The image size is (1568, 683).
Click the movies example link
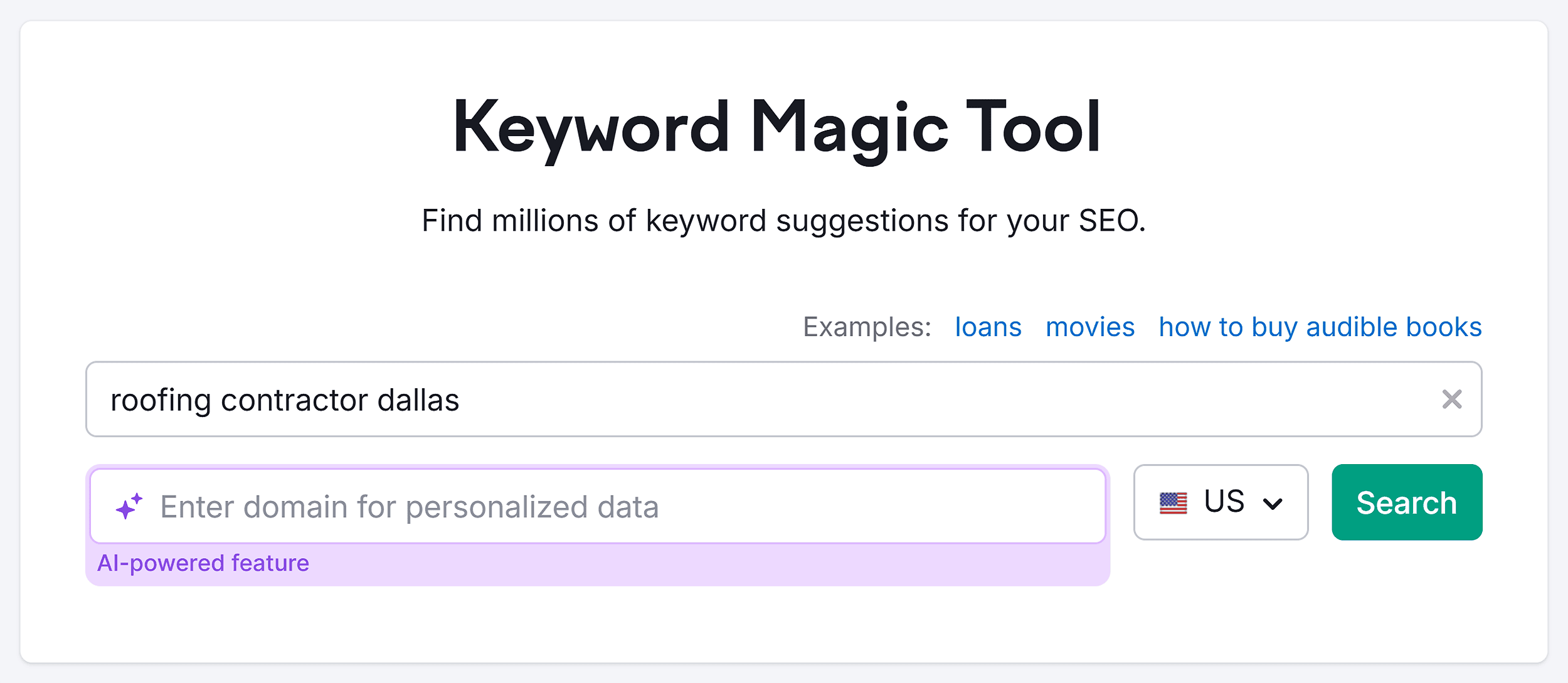click(x=1090, y=326)
